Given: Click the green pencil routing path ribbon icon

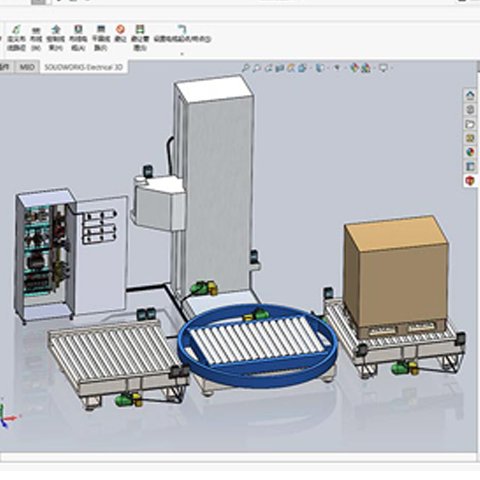Looking at the screenshot, I should 17,29.
